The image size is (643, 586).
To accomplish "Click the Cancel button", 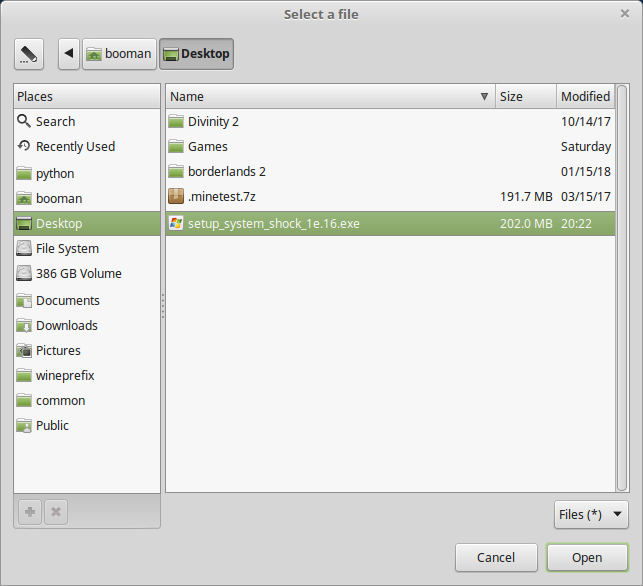I will point(496,557).
